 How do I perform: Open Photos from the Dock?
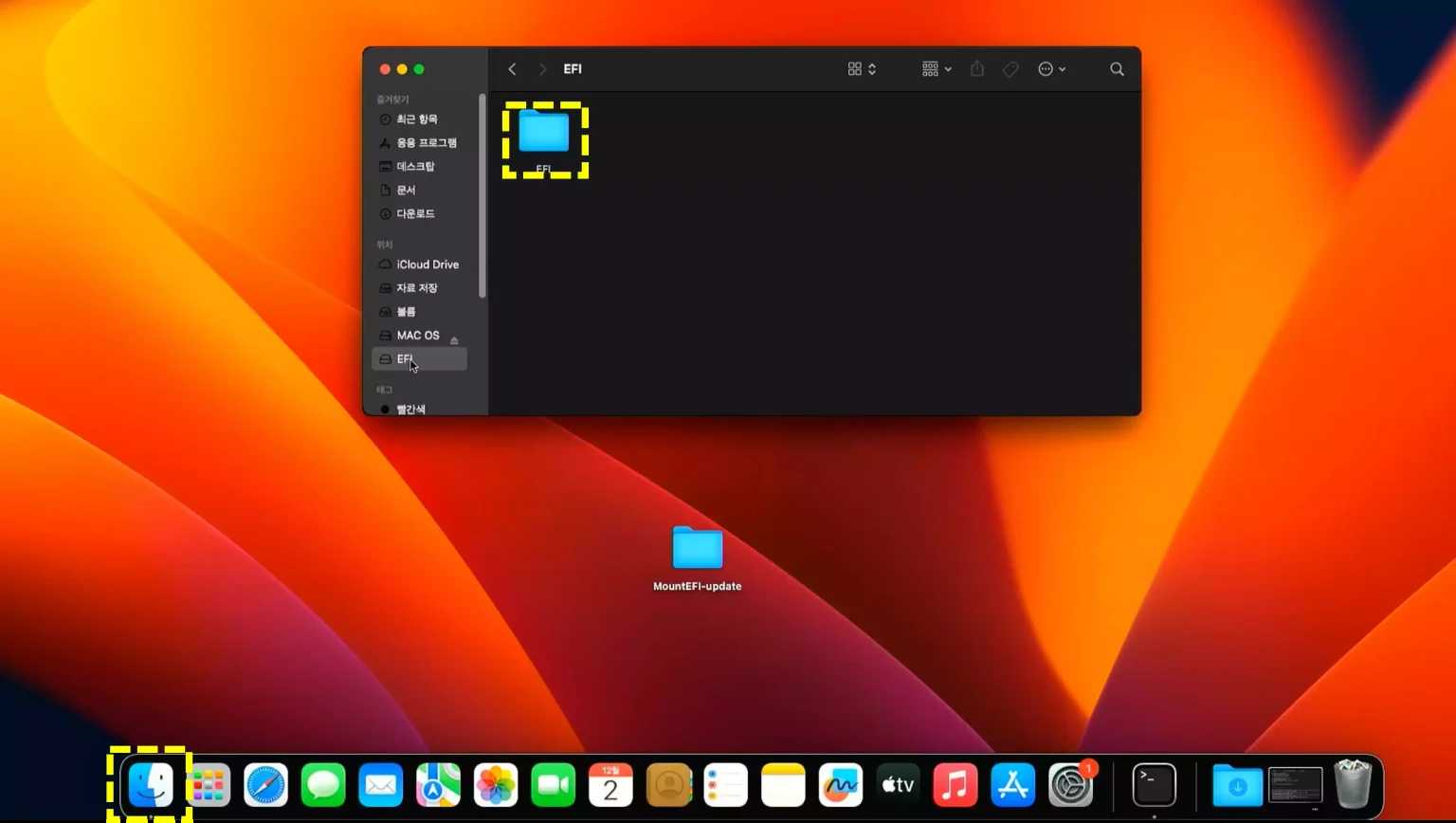point(496,785)
